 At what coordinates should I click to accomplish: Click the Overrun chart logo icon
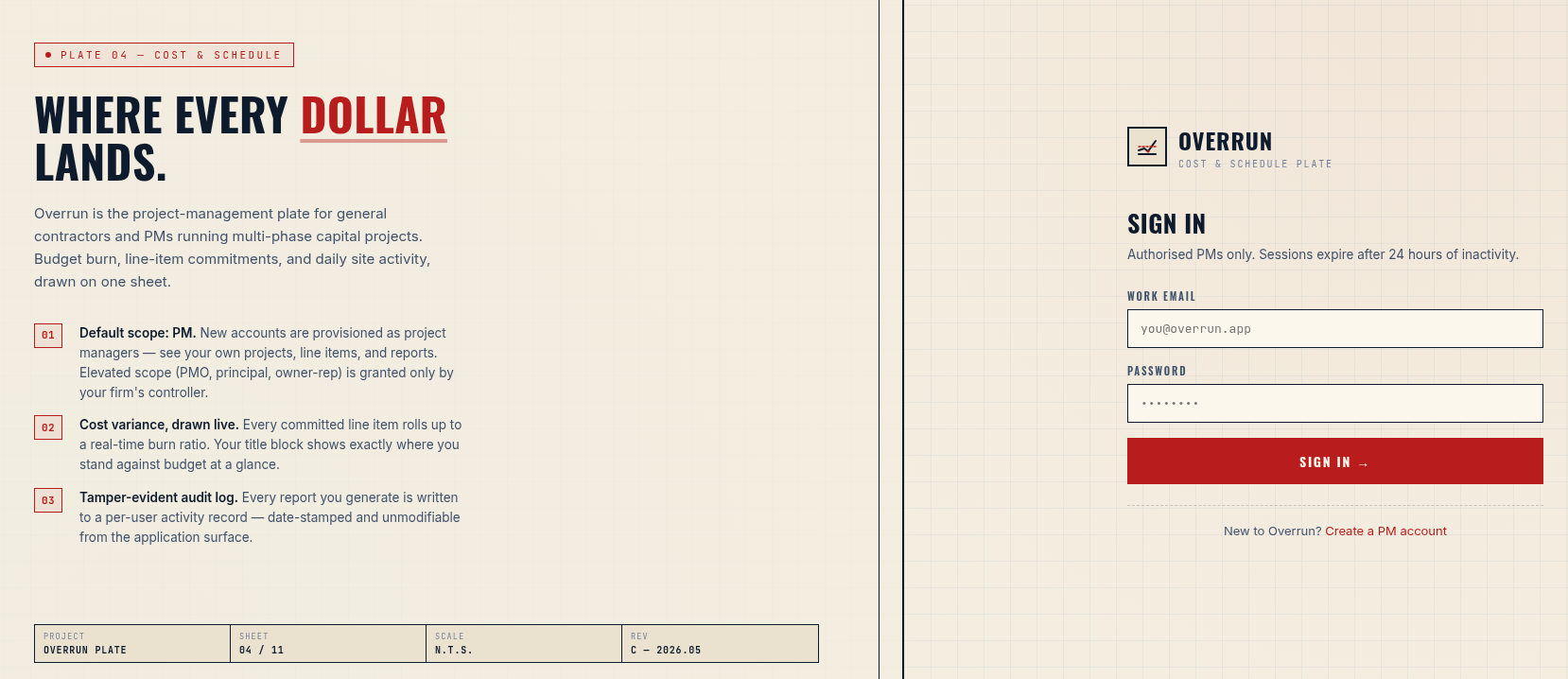click(1147, 147)
